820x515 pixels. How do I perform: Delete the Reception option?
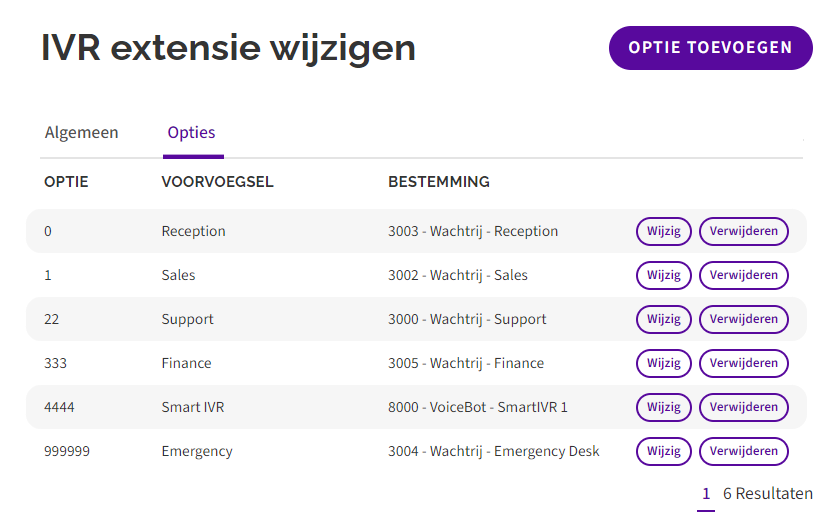click(x=743, y=231)
